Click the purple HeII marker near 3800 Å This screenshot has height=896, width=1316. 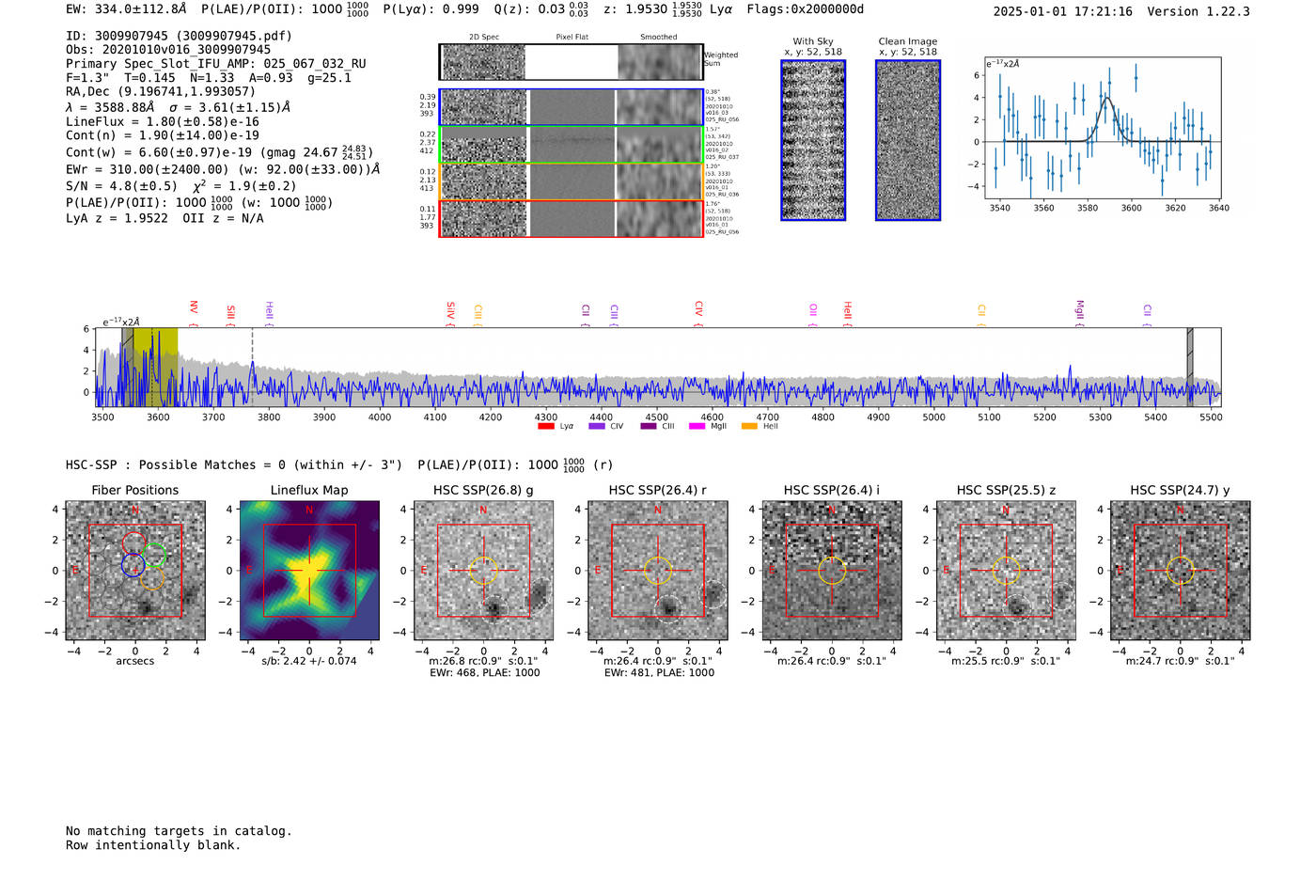pos(269,313)
